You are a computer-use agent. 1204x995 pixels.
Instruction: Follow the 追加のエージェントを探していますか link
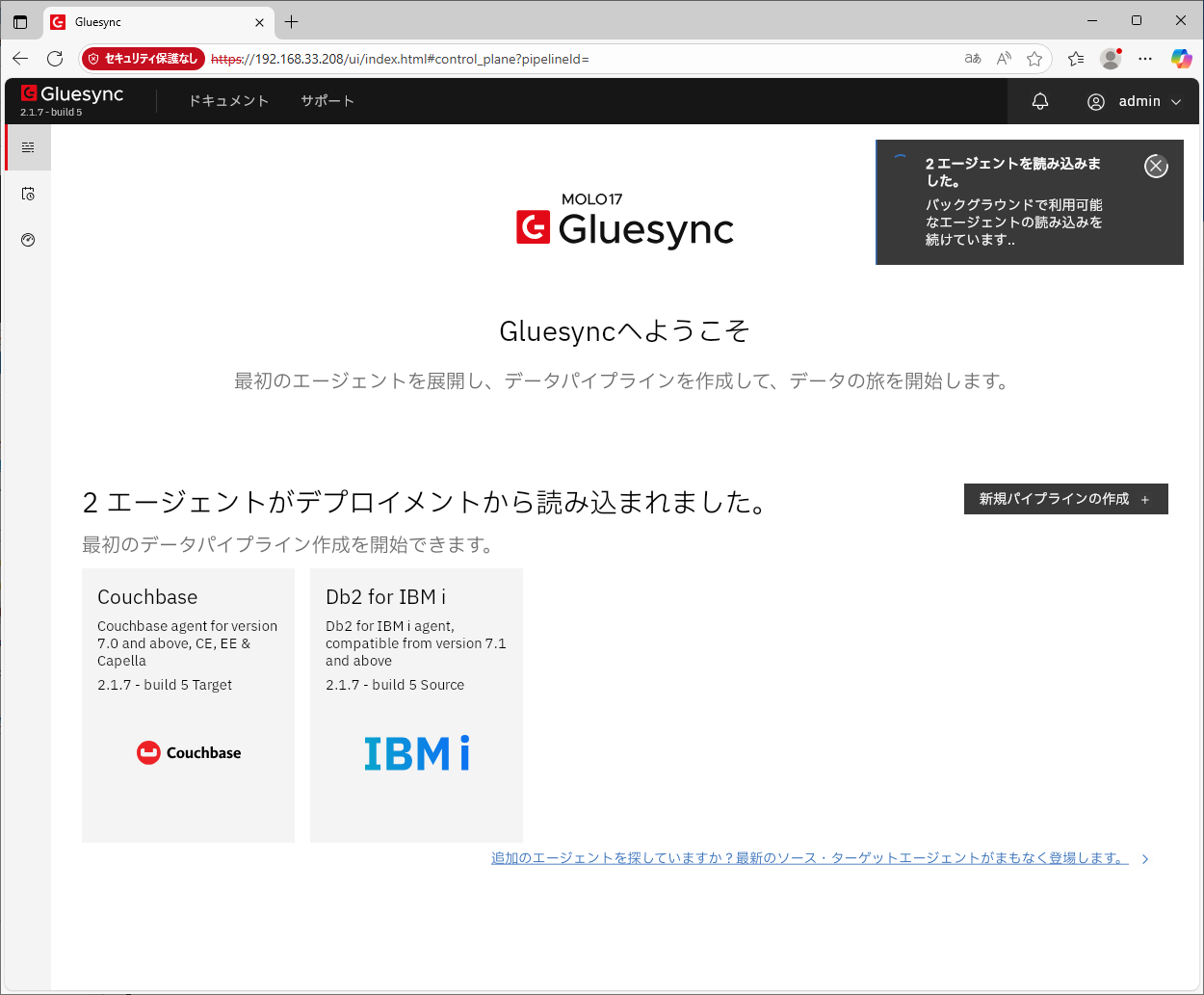click(x=809, y=858)
